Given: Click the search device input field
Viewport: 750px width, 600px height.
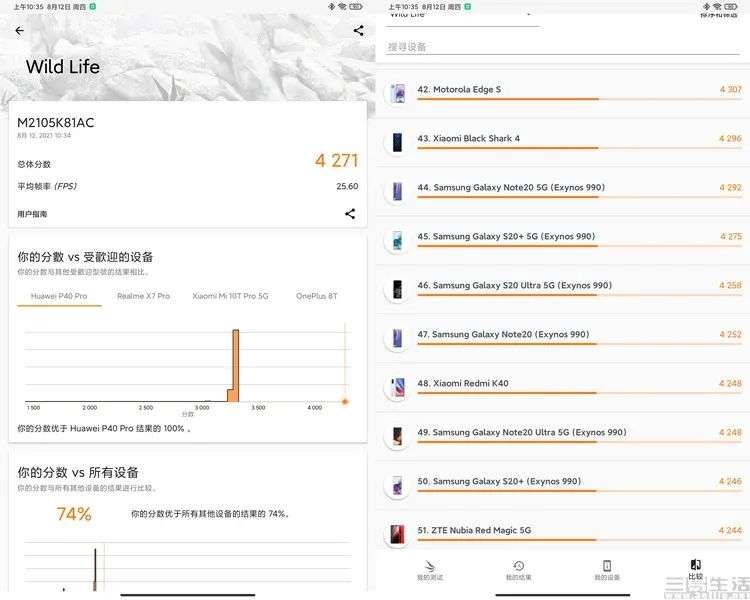Looking at the screenshot, I should click(x=562, y=47).
